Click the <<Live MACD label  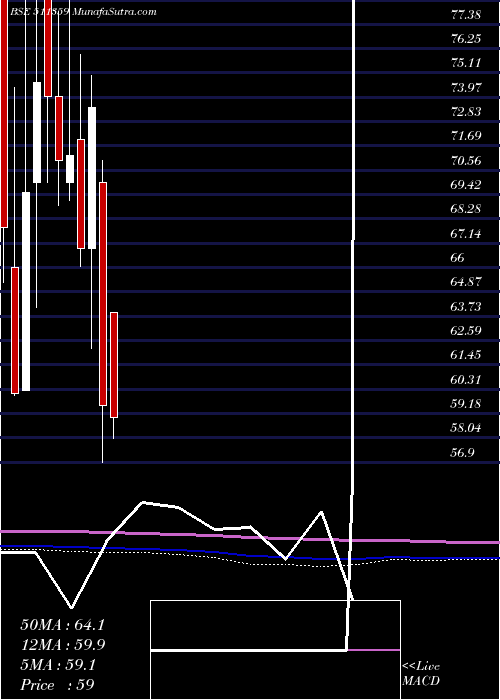pos(421,674)
